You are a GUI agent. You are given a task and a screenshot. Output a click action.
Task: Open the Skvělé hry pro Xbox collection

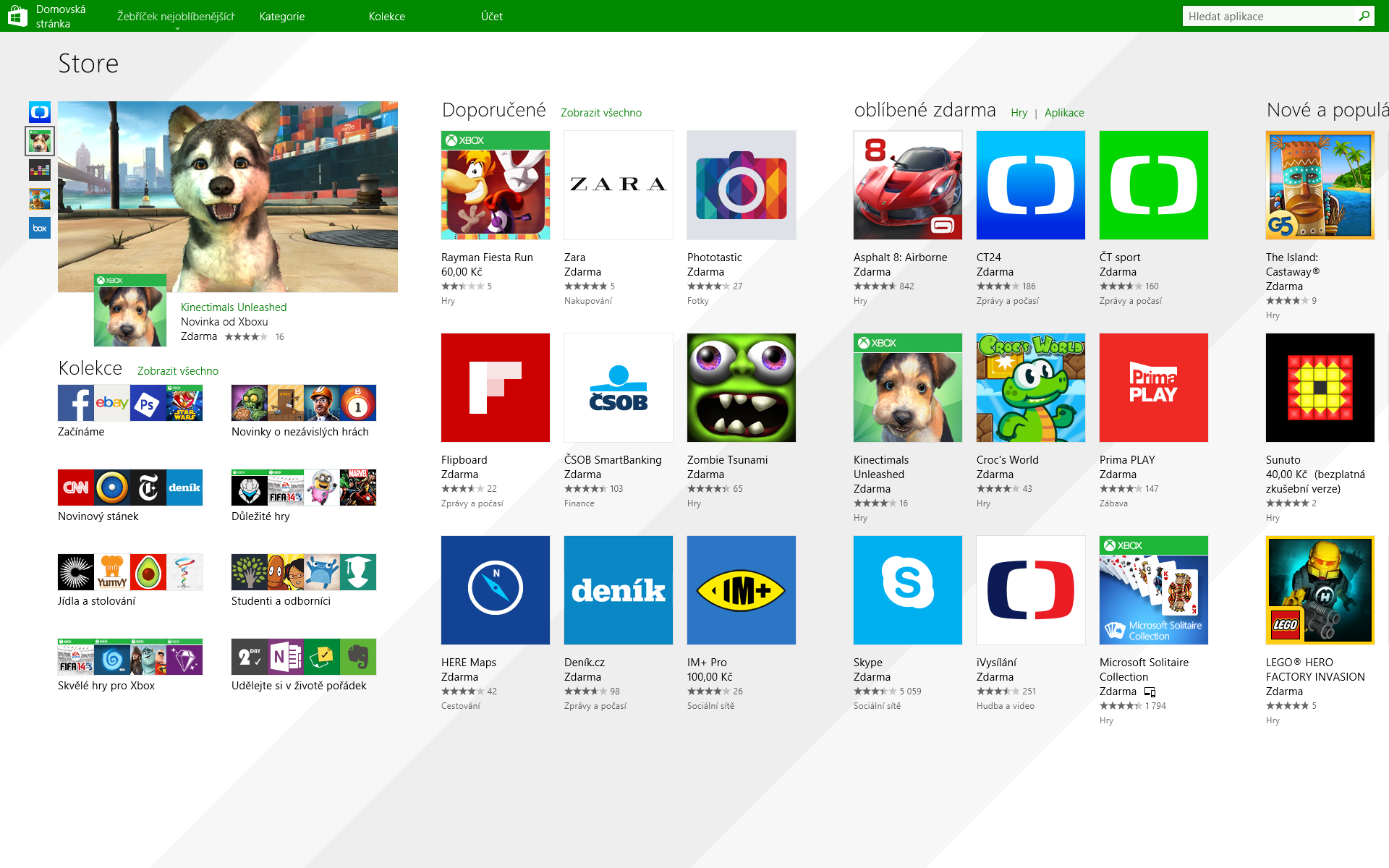[x=130, y=665]
